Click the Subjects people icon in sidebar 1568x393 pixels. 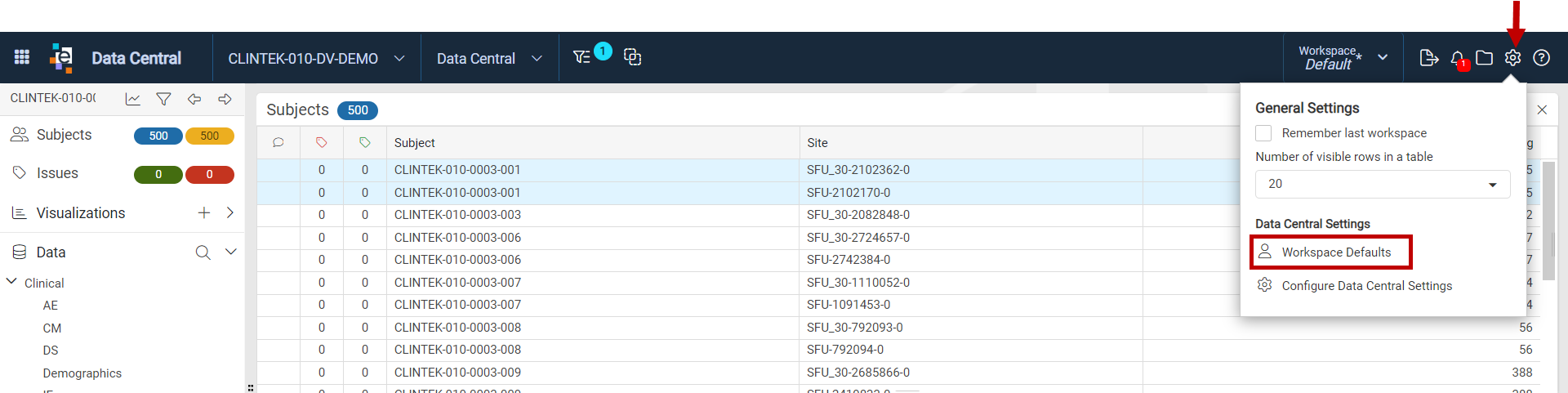[x=20, y=135]
